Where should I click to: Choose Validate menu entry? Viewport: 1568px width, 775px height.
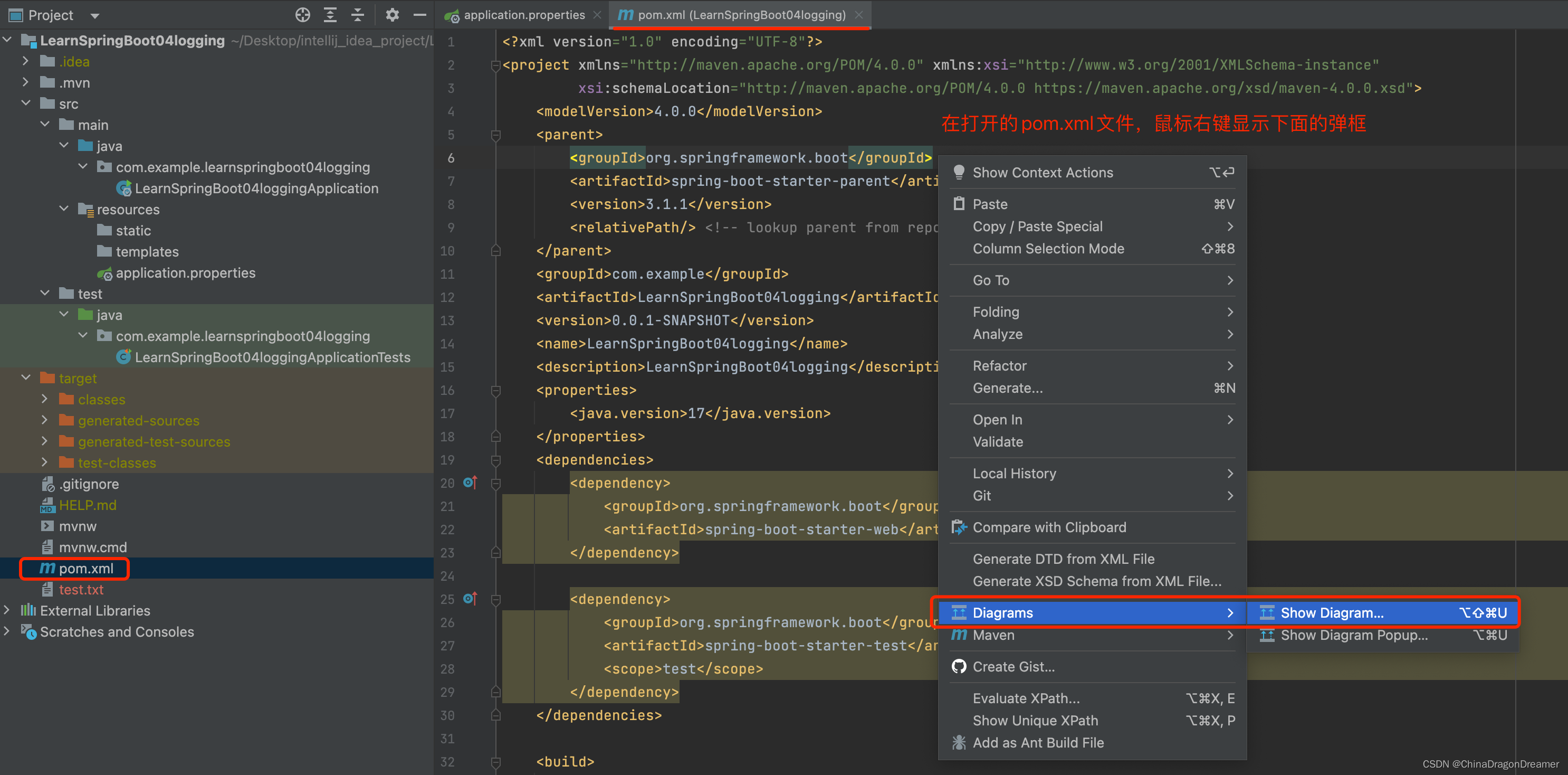1093,442
